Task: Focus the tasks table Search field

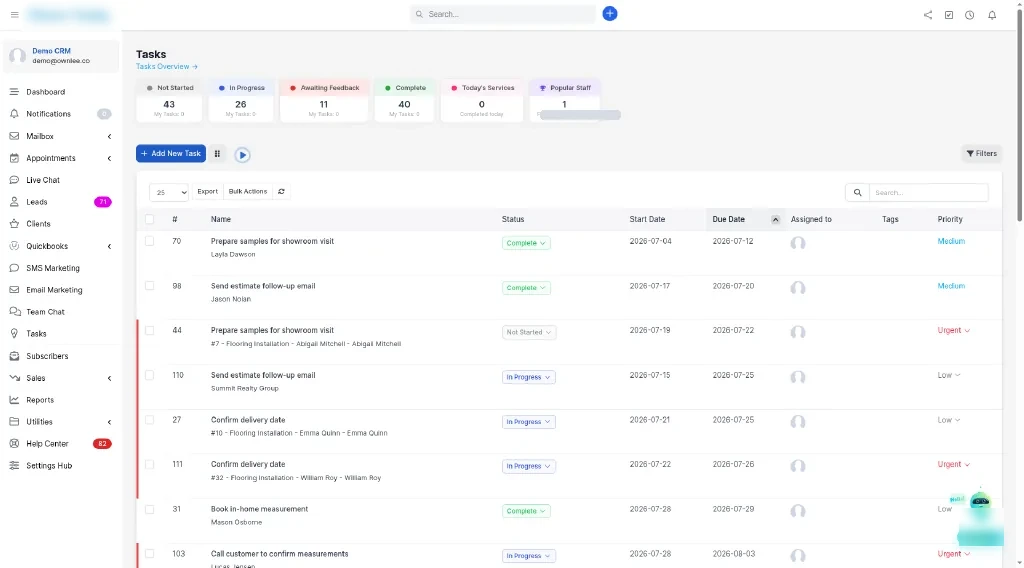Action: click(x=928, y=193)
